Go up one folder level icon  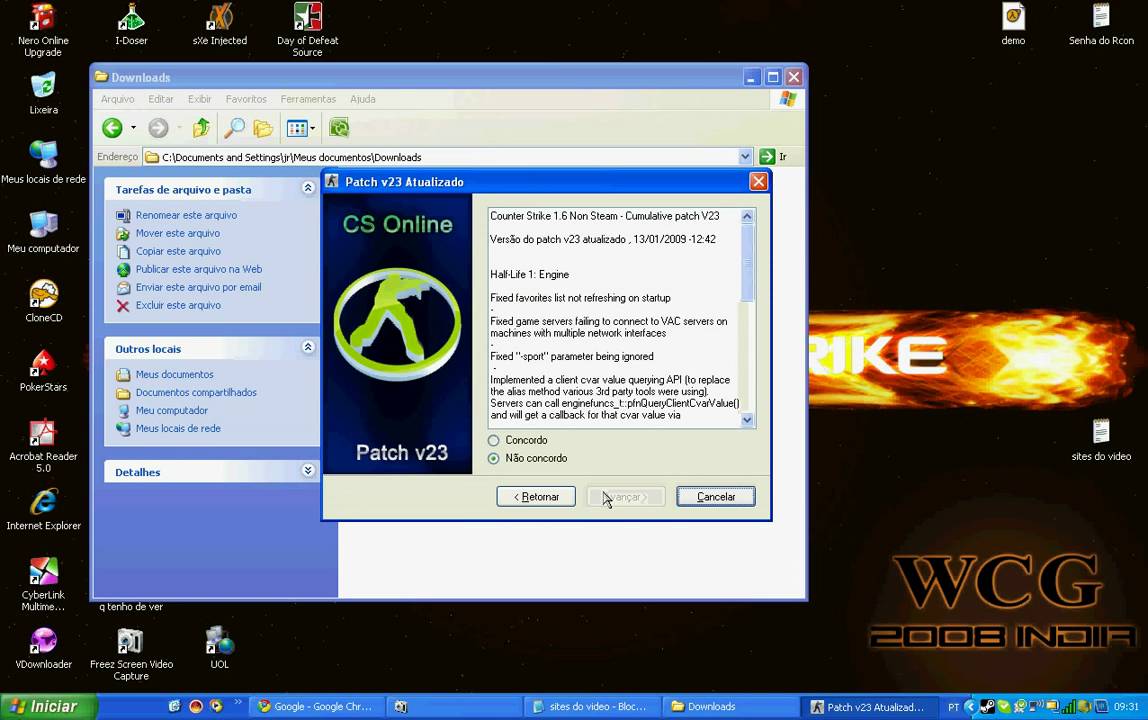201,128
